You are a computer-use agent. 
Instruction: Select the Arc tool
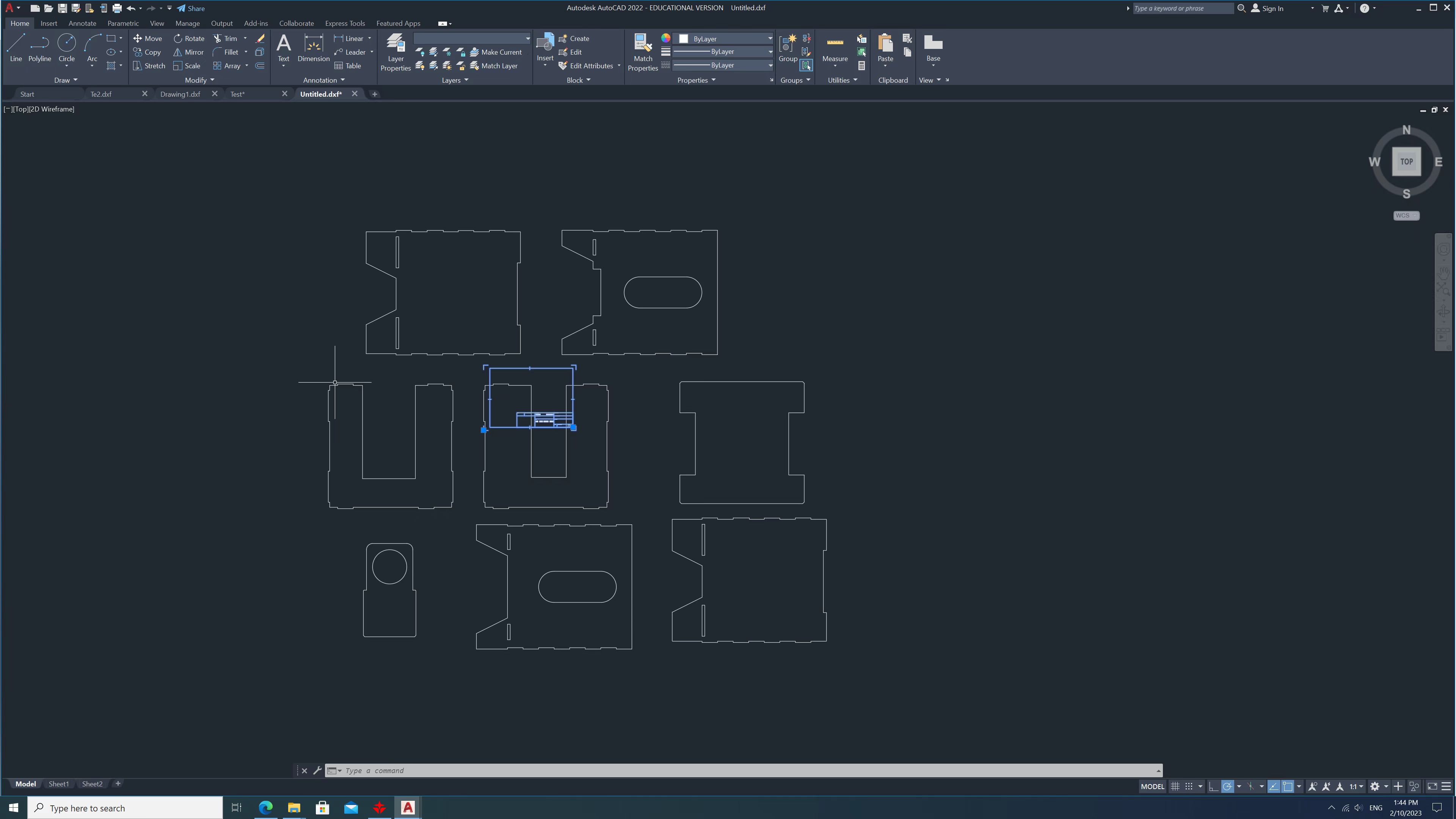pyautogui.click(x=92, y=47)
